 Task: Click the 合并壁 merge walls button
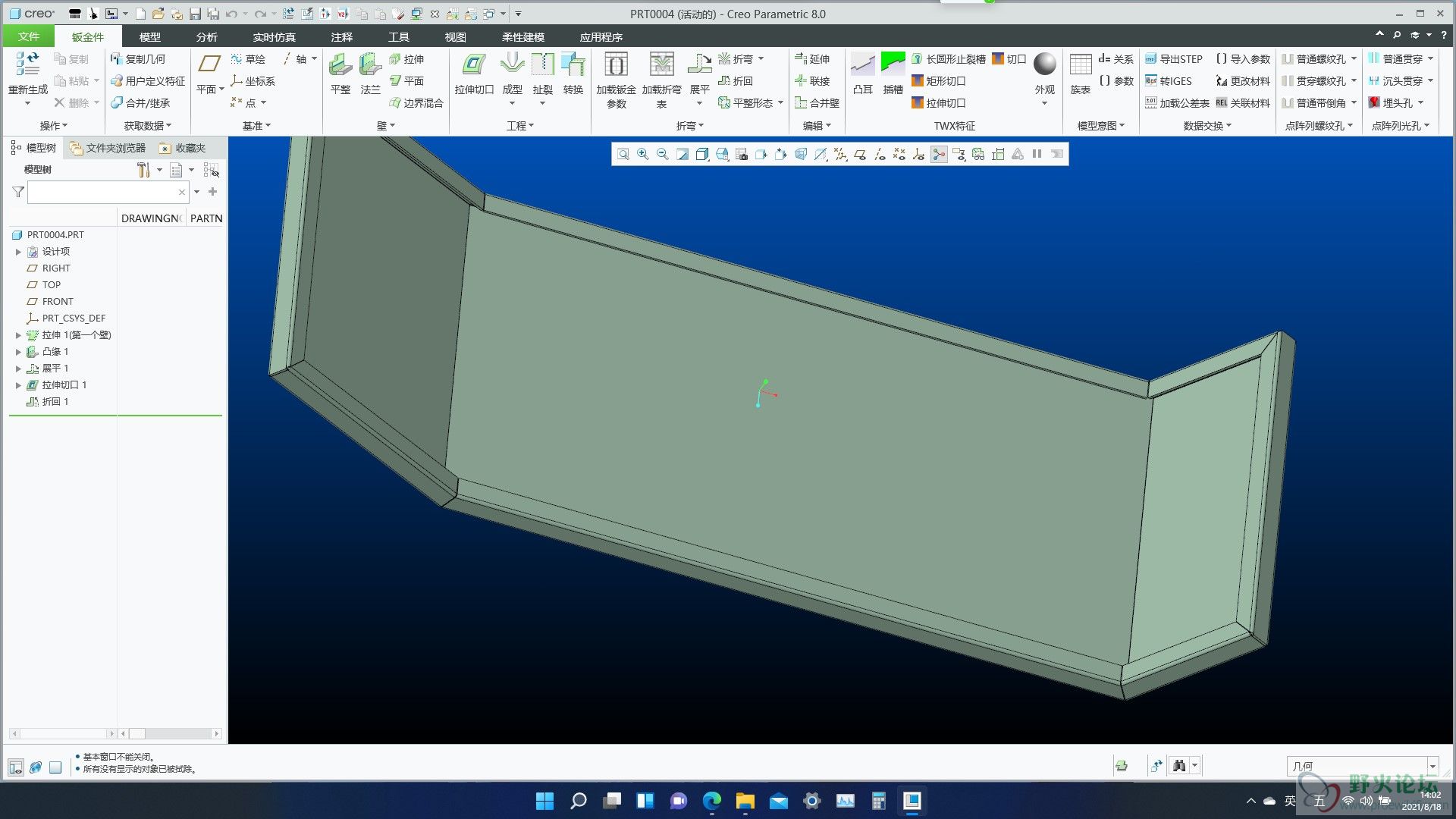(817, 103)
